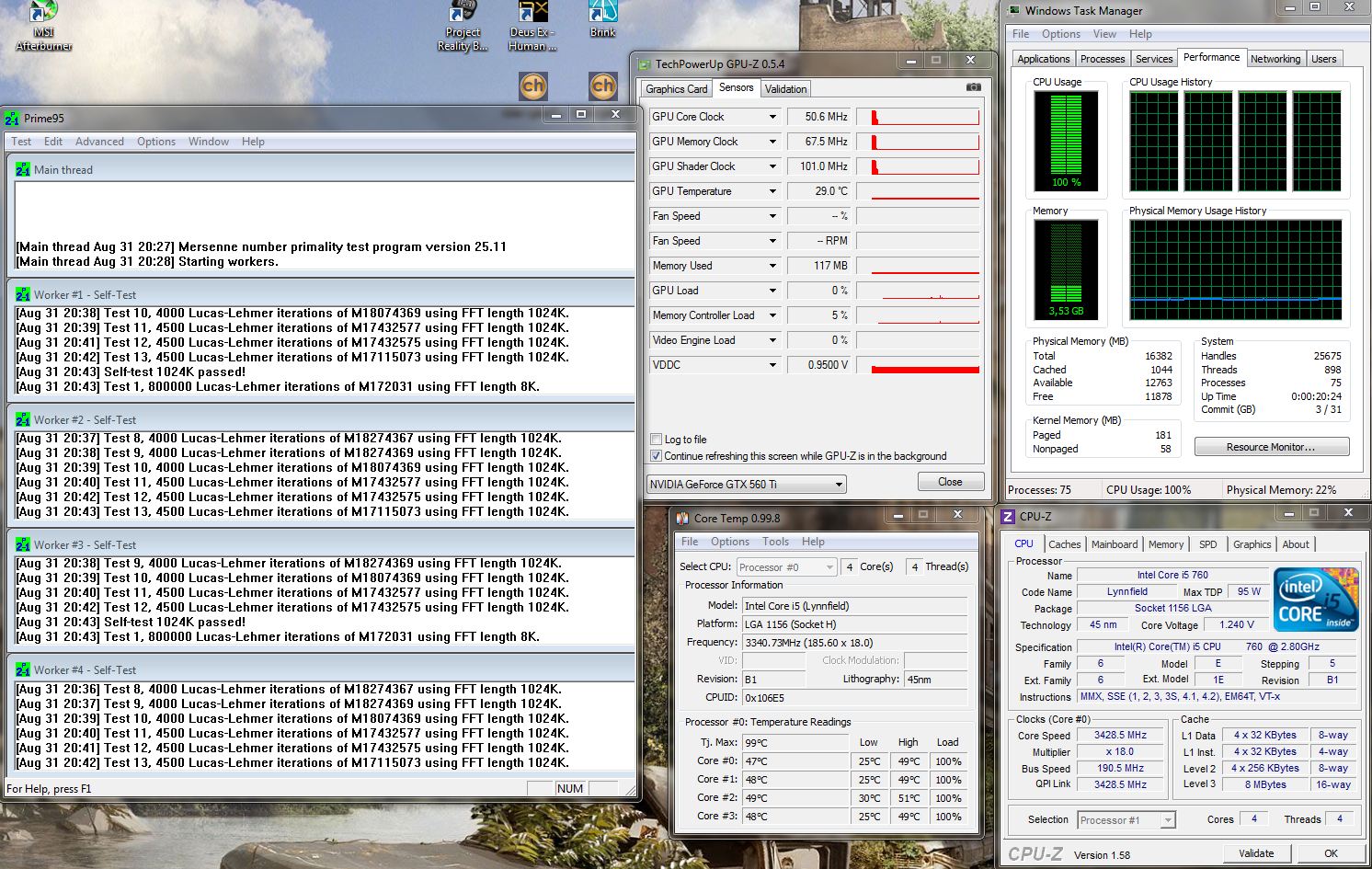
Task: Open Resource Monitor from Task Manager
Action: [x=1271, y=447]
